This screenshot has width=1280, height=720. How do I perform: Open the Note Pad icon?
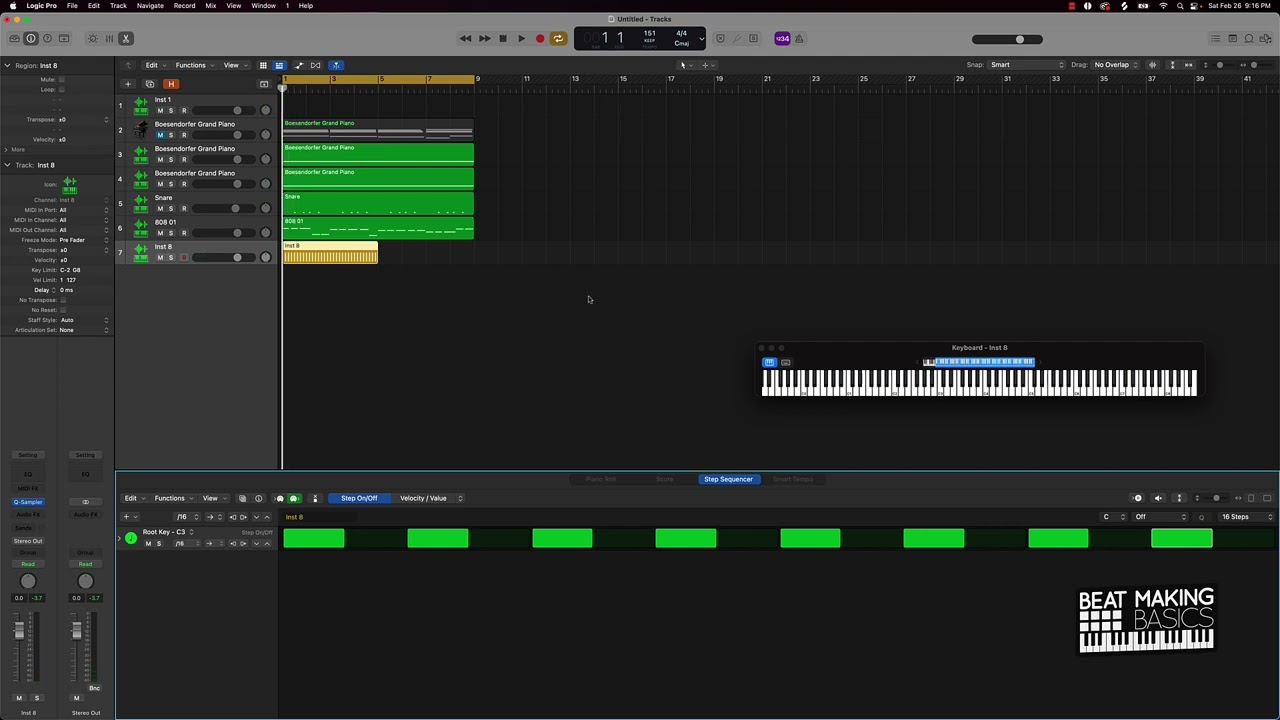coord(1232,39)
